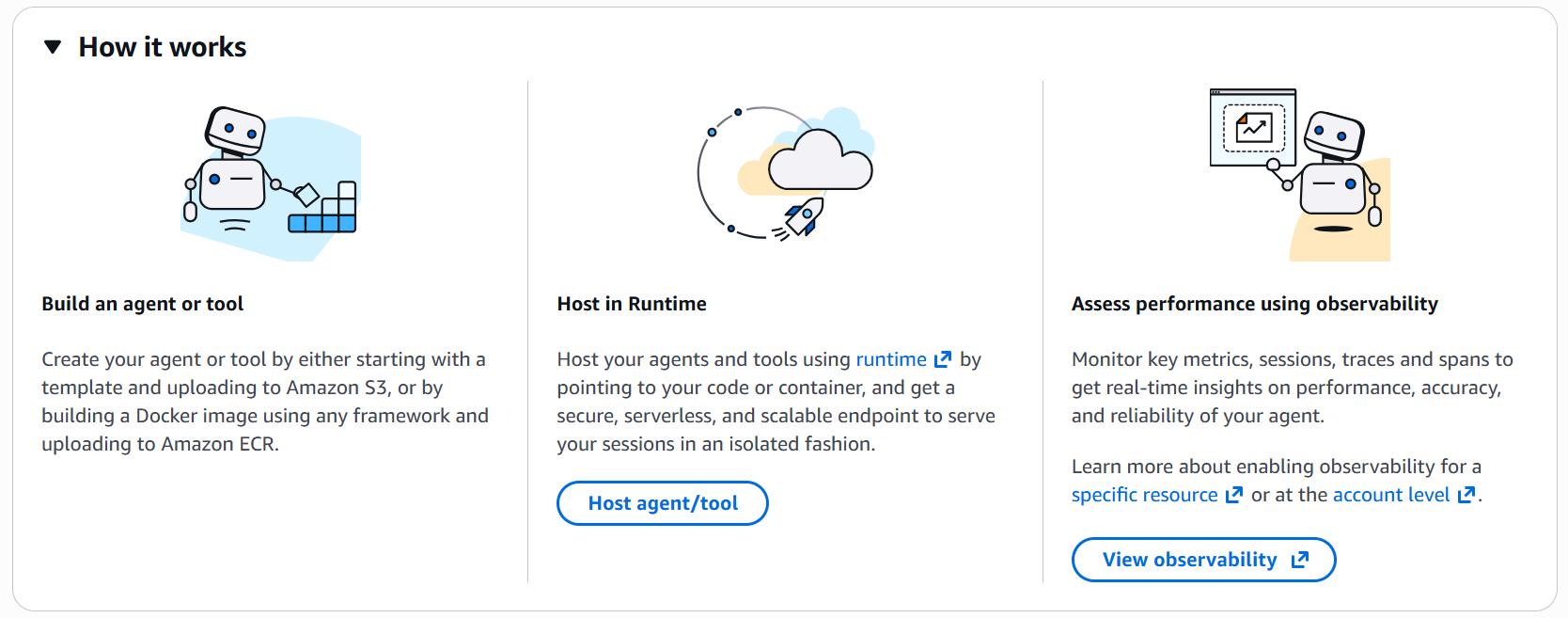Screen dimensions: 1568x618
Task: Click the How it works heading
Action: click(x=163, y=47)
